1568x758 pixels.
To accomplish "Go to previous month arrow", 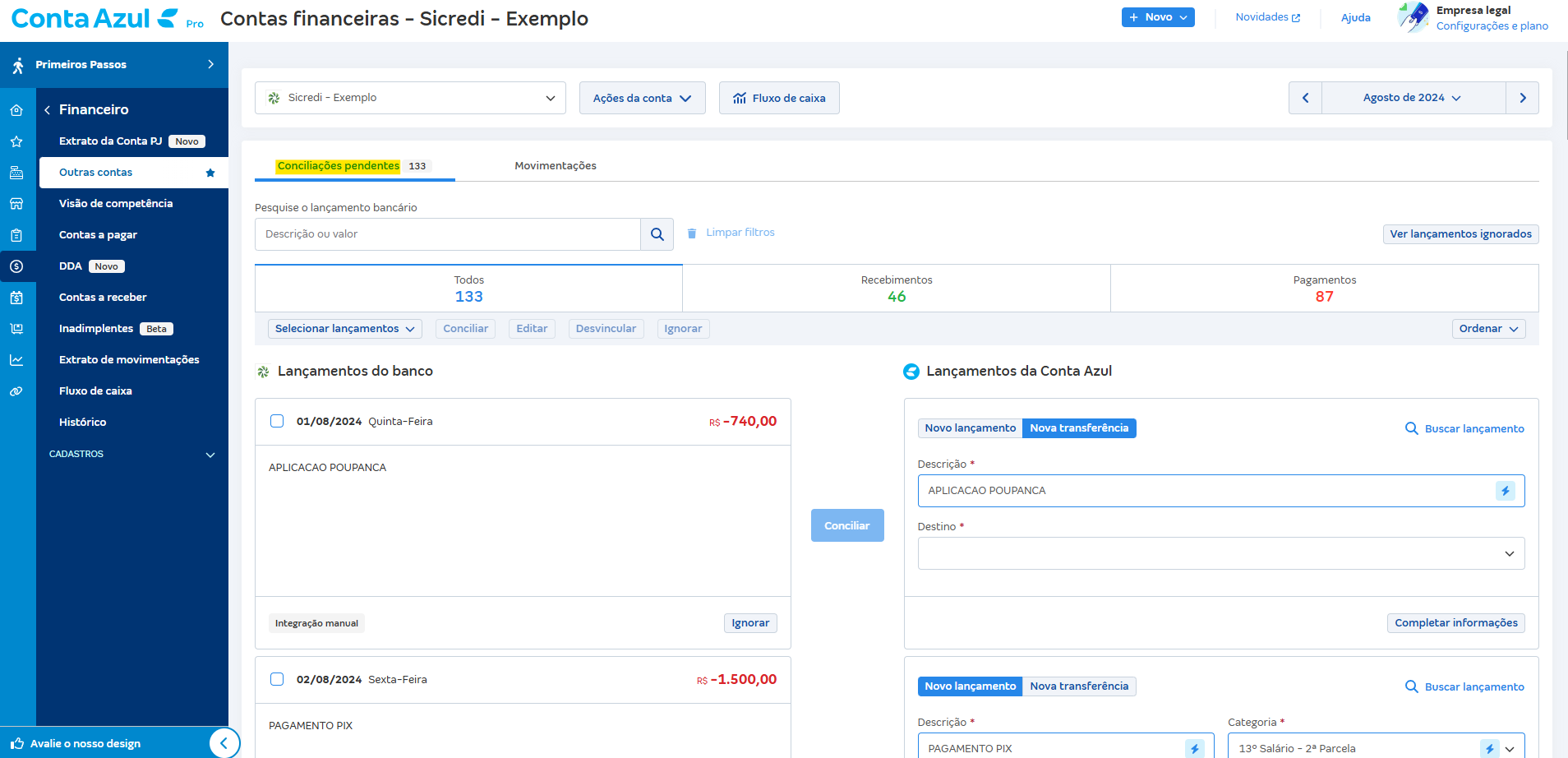I will pyautogui.click(x=1305, y=98).
